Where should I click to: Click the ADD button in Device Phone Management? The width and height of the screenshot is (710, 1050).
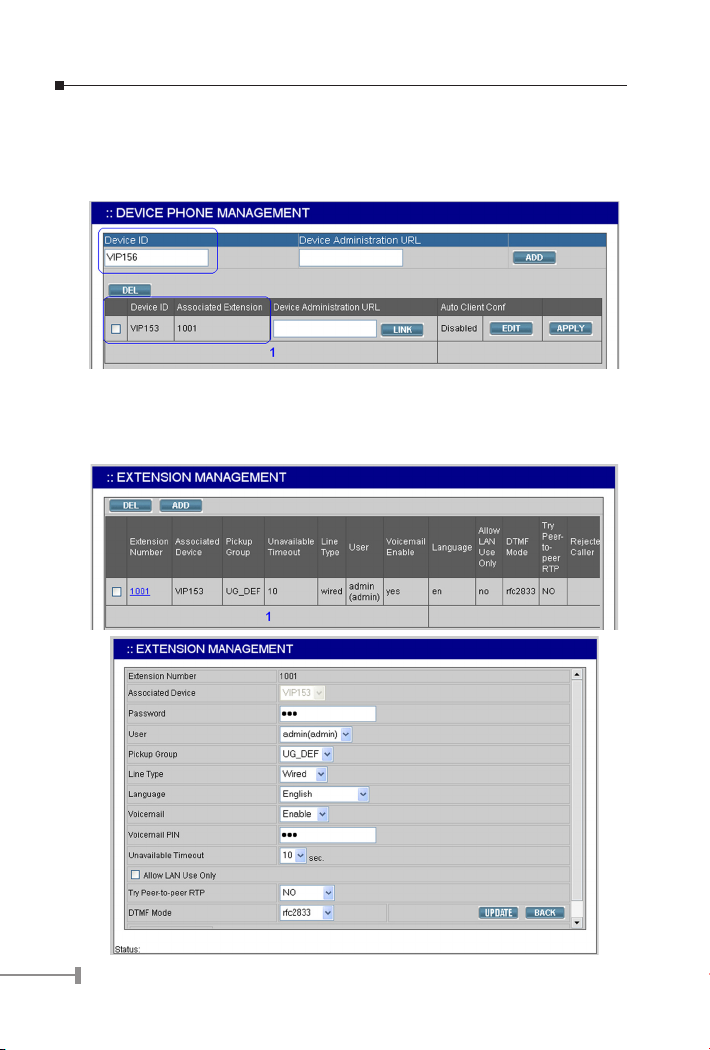[534, 257]
